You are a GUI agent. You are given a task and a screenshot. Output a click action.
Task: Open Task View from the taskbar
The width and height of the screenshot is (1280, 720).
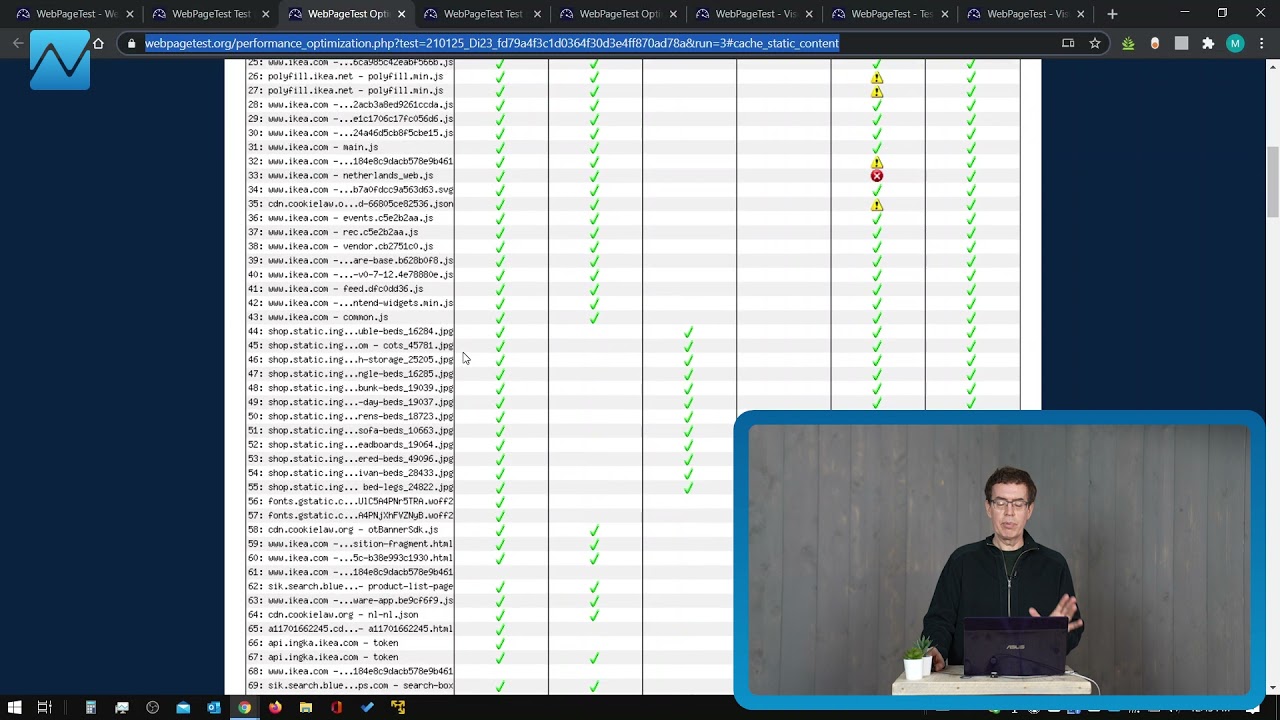pos(44,707)
